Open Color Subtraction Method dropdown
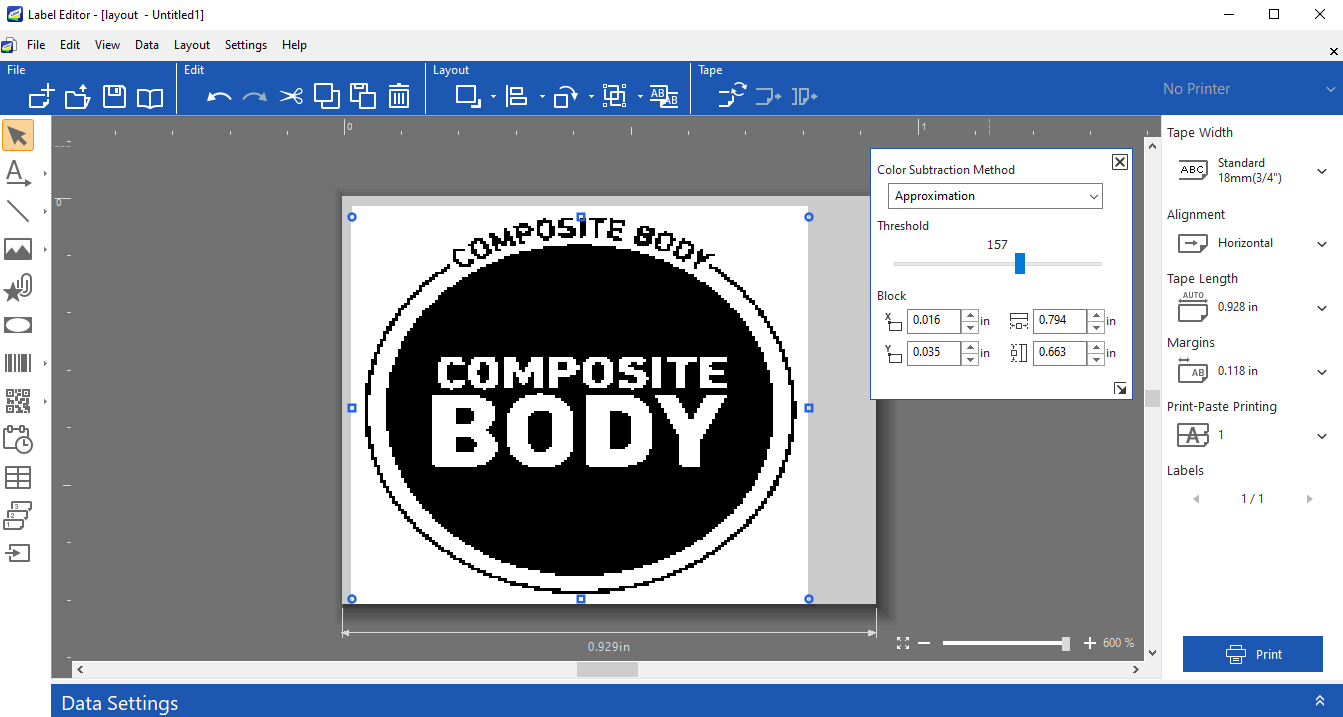This screenshot has height=717, width=1343. 997,196
